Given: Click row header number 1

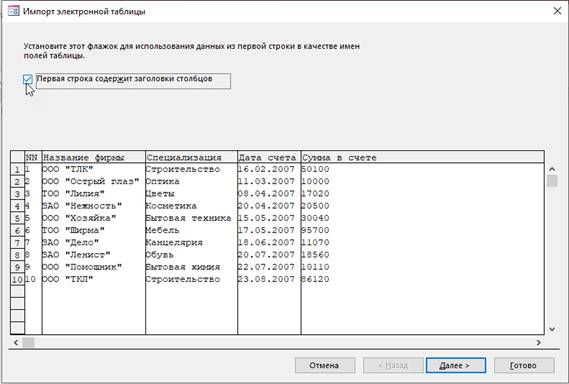Looking at the screenshot, I should [x=17, y=169].
